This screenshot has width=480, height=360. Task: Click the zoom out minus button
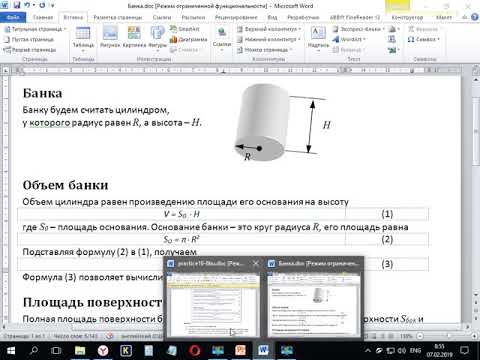pos(420,336)
